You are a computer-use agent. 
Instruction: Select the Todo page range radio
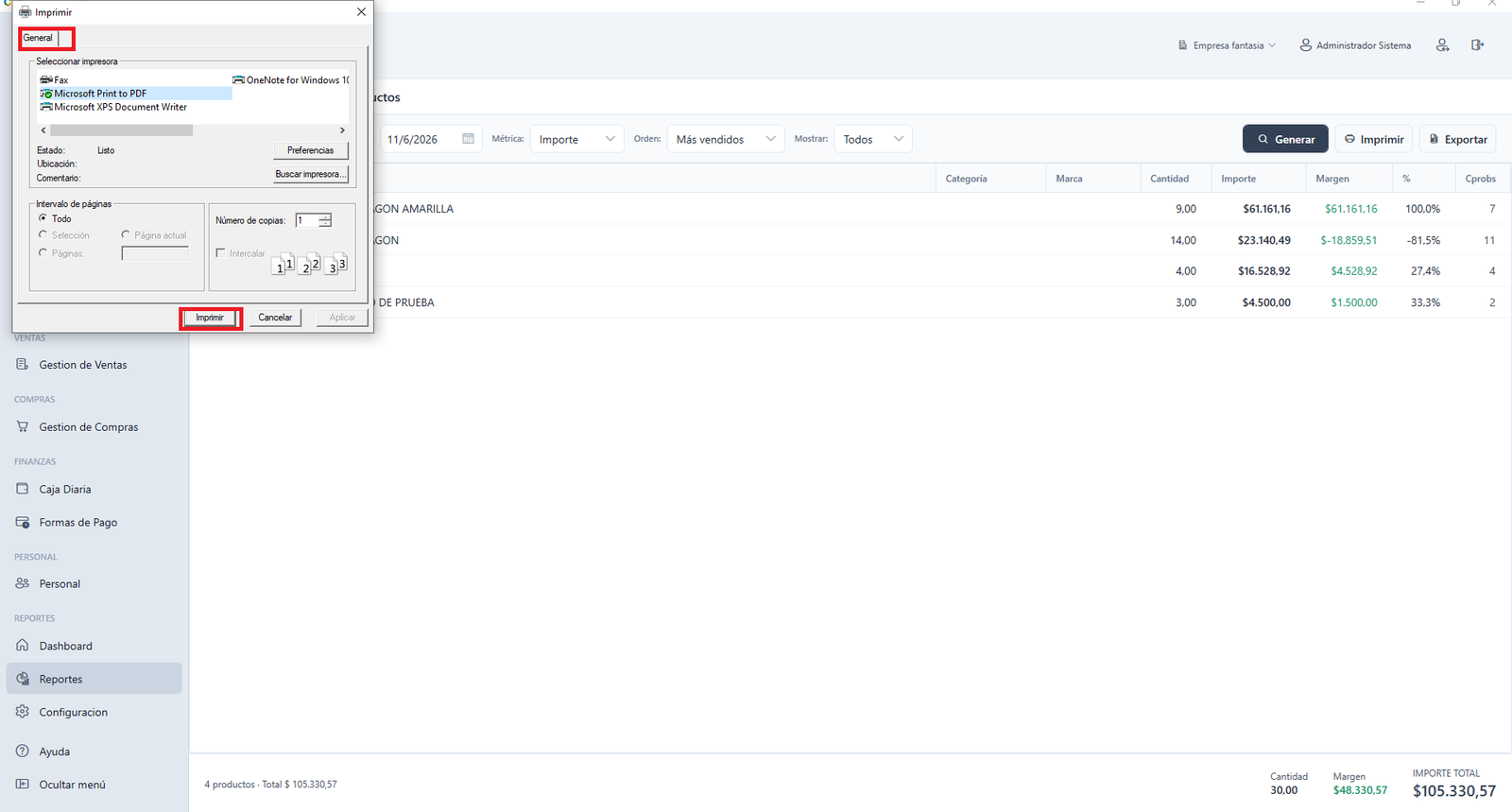43,218
